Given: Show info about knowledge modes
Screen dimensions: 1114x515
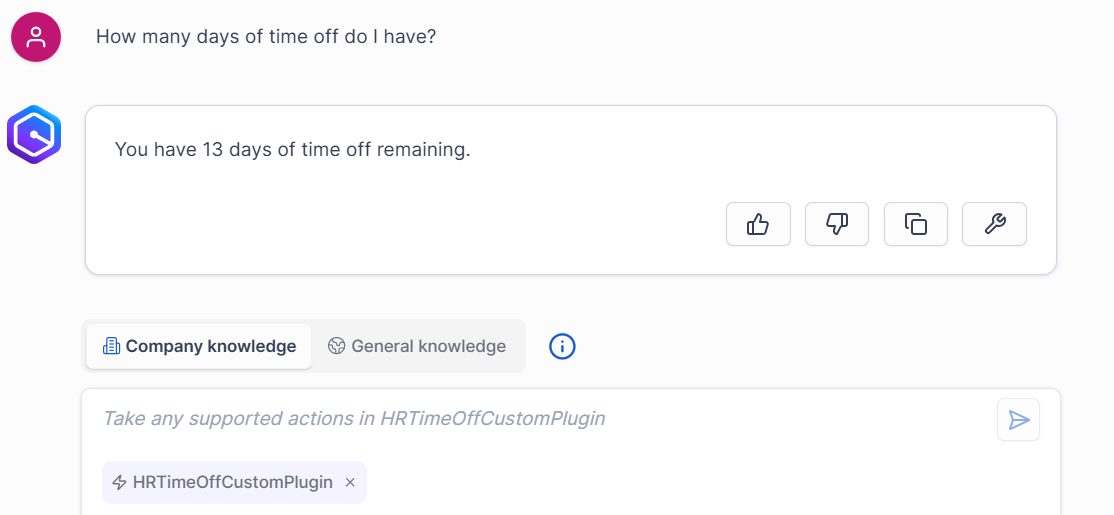Looking at the screenshot, I should pyautogui.click(x=562, y=347).
